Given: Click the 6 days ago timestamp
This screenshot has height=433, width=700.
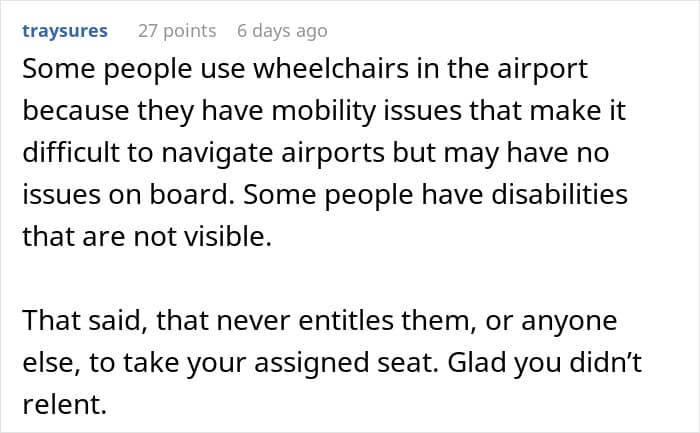Looking at the screenshot, I should tap(282, 31).
